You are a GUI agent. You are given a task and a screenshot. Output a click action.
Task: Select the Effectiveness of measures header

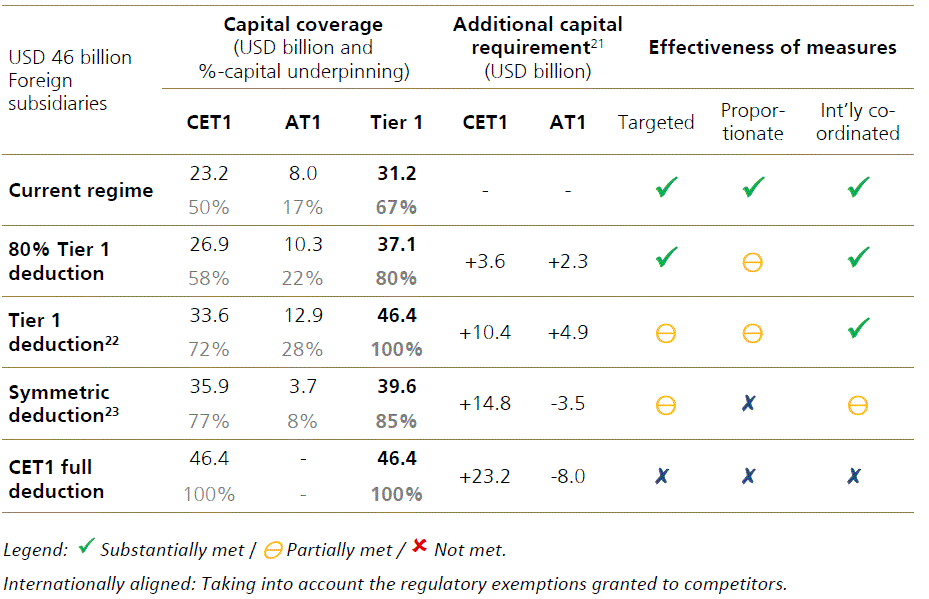(772, 47)
